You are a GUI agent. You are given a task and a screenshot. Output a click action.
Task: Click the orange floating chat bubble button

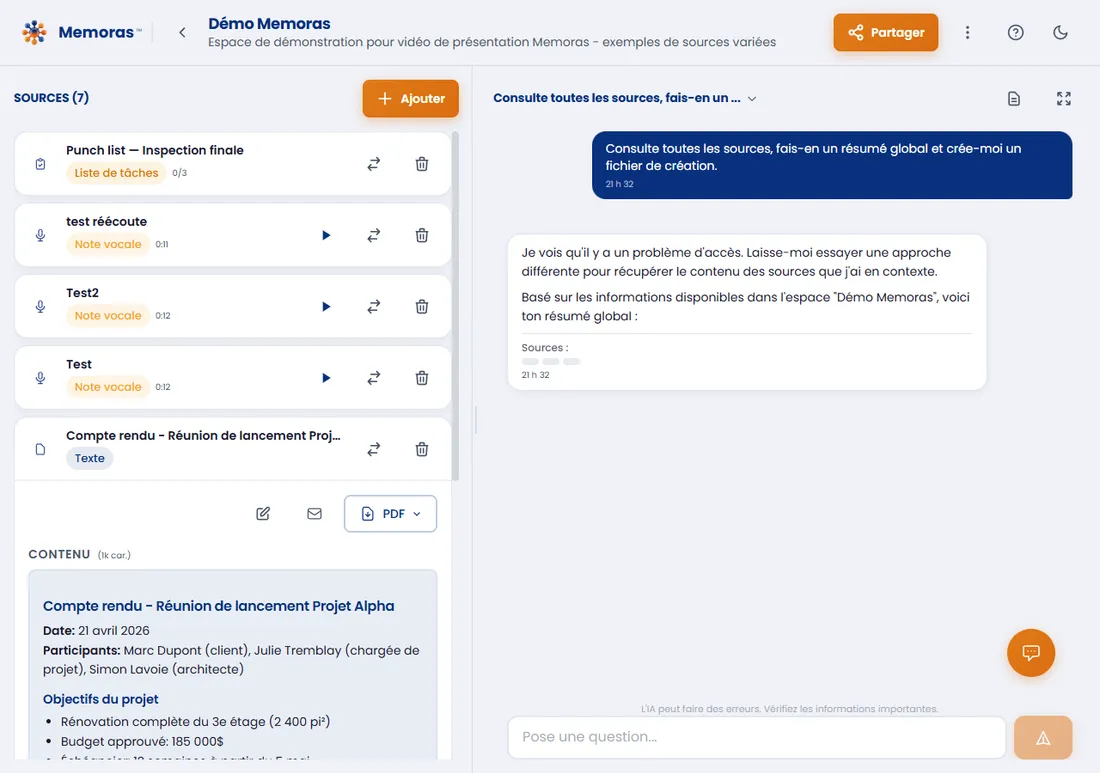pos(1031,653)
